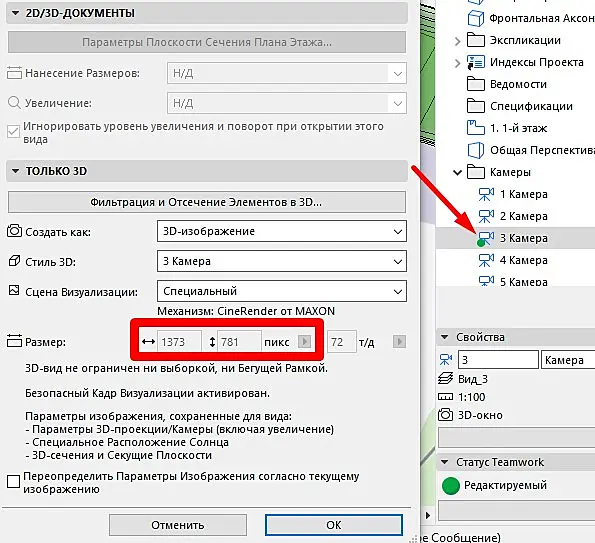Click the green Редактируемый status circle
595x543 pixels.
click(451, 486)
